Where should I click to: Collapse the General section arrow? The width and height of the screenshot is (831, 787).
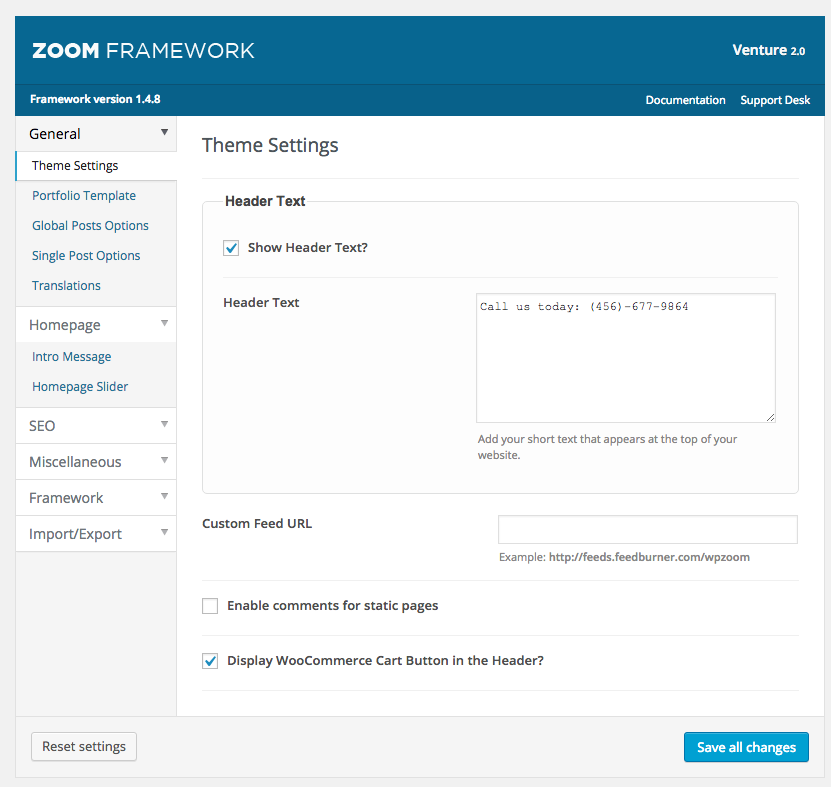click(x=164, y=132)
